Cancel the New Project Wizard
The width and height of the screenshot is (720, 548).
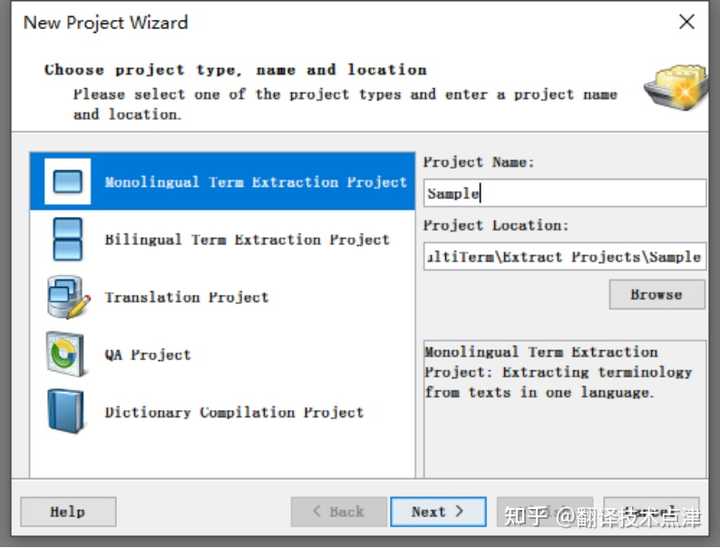pos(651,512)
